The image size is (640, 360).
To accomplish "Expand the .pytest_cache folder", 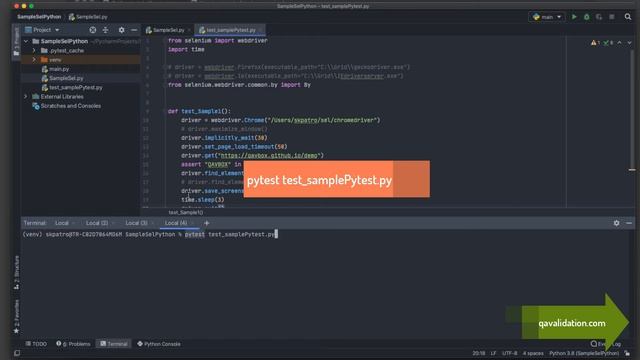I will coord(34,51).
